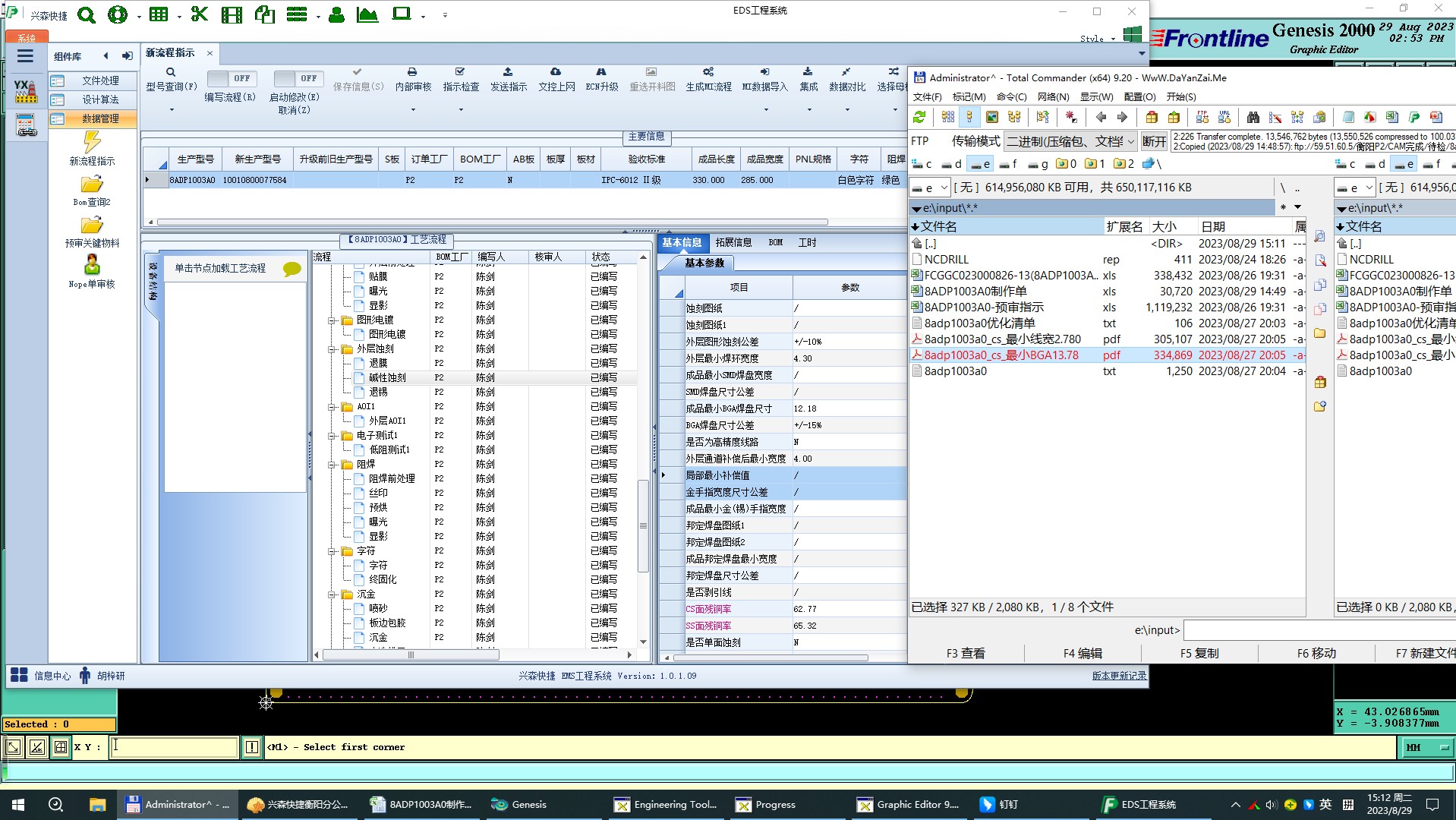The width and height of the screenshot is (1456, 820).
Task: Open the 版本更新记录 link
Action: point(1119,676)
